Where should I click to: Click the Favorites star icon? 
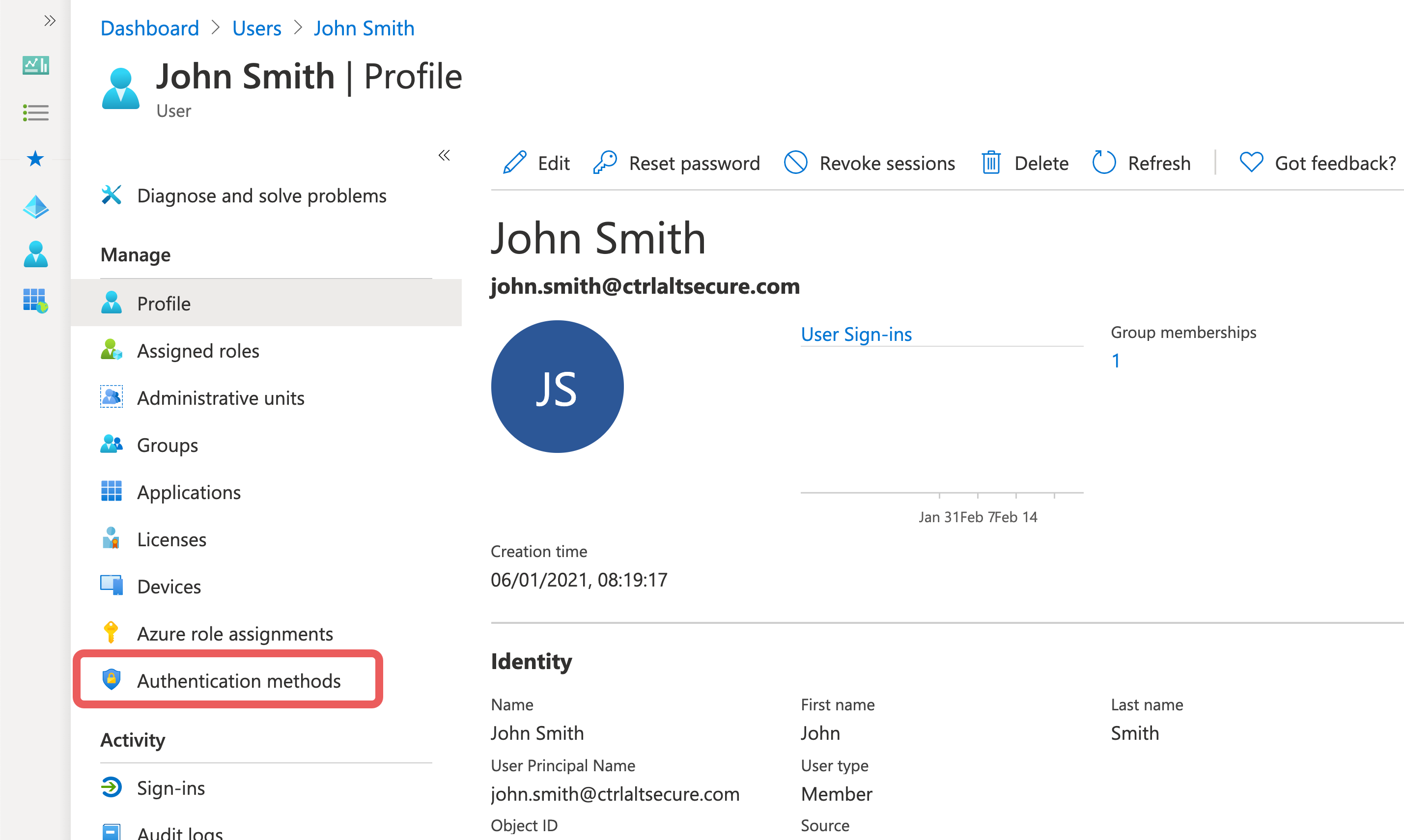pos(36,159)
